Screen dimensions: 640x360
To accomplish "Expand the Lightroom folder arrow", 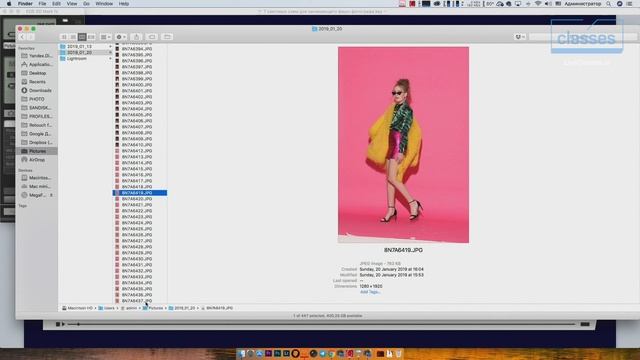I will click(x=110, y=58).
